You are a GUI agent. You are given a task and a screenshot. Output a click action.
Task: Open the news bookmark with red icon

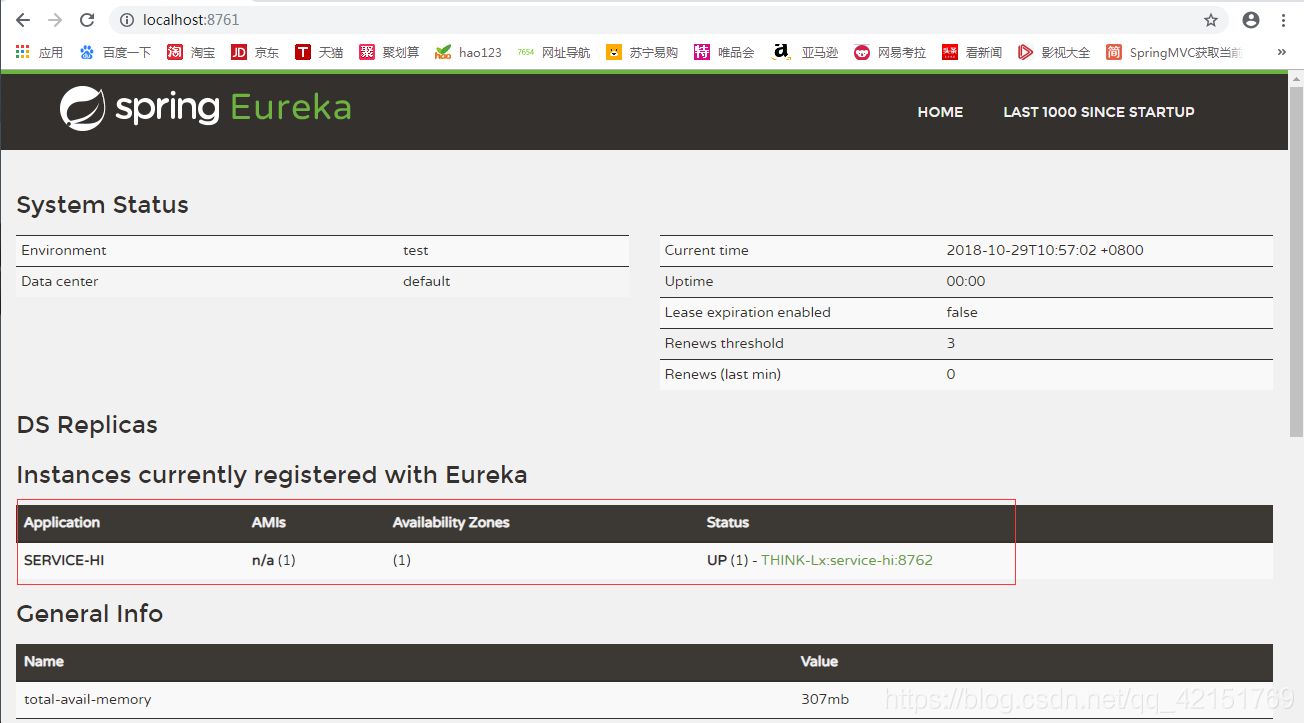972,52
